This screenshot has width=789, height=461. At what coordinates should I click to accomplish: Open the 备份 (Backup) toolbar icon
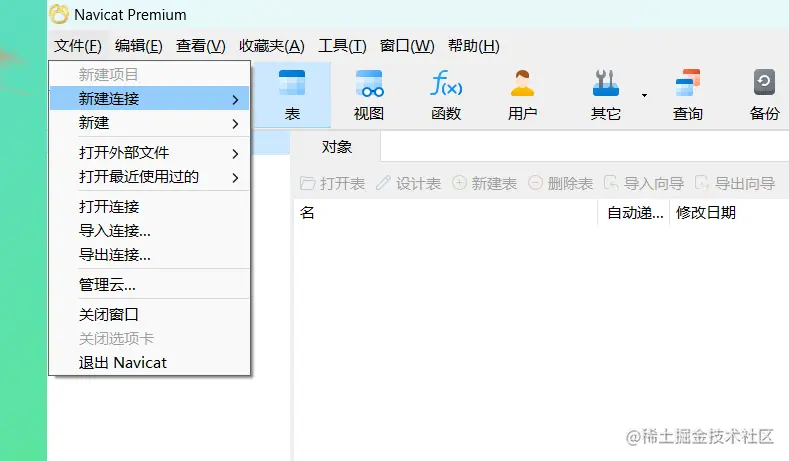coord(764,82)
